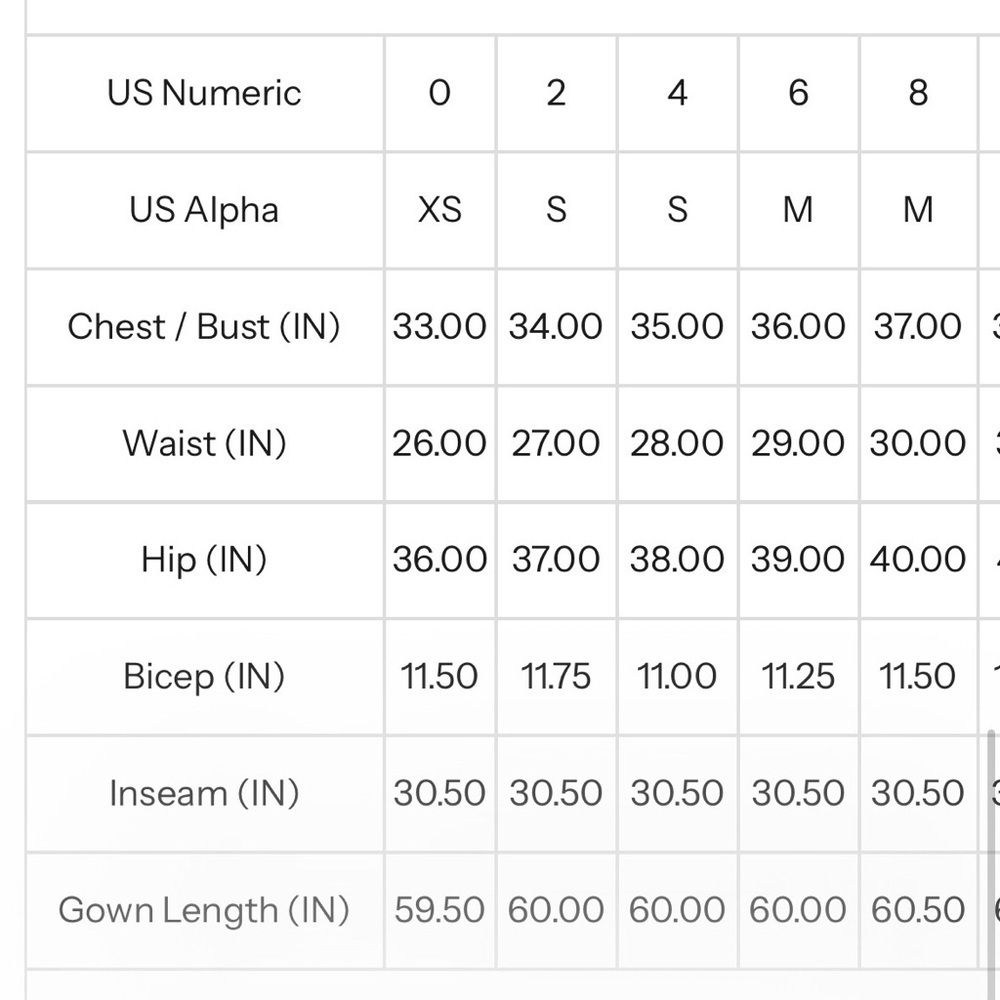The width and height of the screenshot is (1000, 1000).
Task: Click the Chest / Bust (IN) label
Action: (204, 327)
